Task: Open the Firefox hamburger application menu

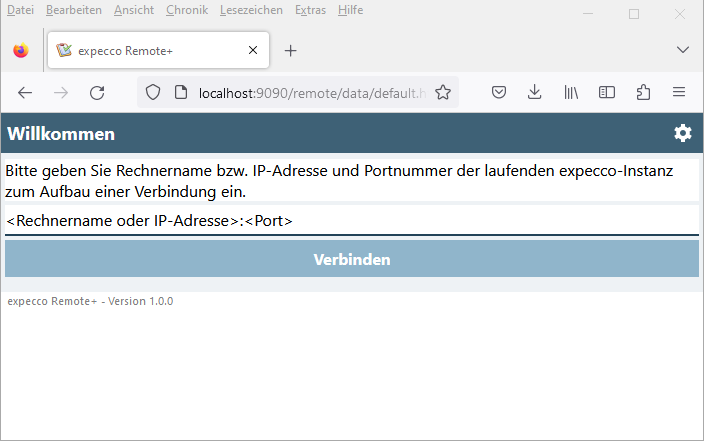Action: pos(679,92)
